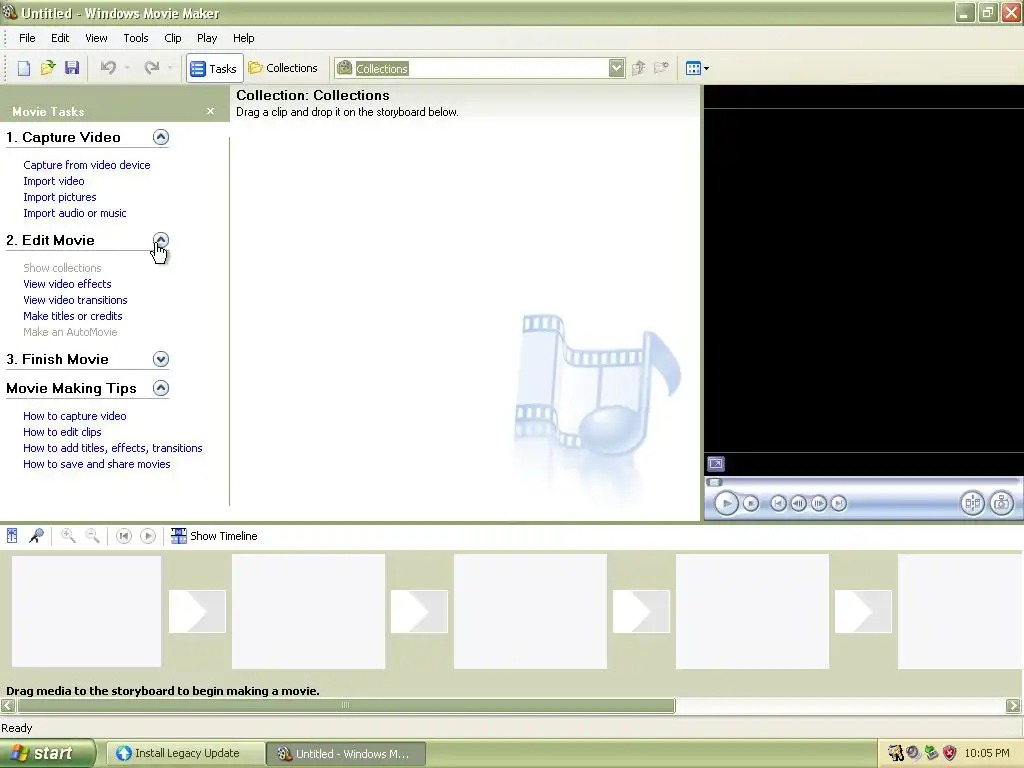
Task: Click the monitor Back button
Action: point(778,504)
